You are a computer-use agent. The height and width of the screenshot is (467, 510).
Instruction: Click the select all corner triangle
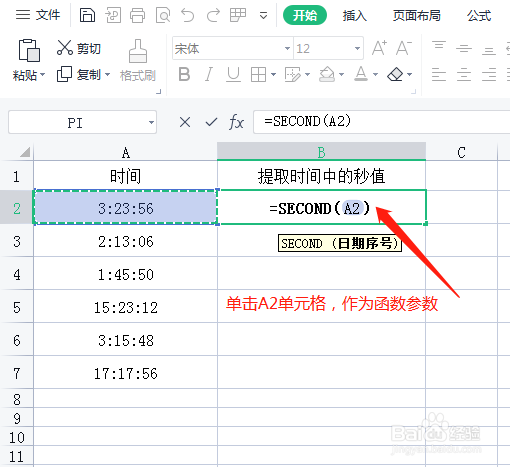click(25, 152)
